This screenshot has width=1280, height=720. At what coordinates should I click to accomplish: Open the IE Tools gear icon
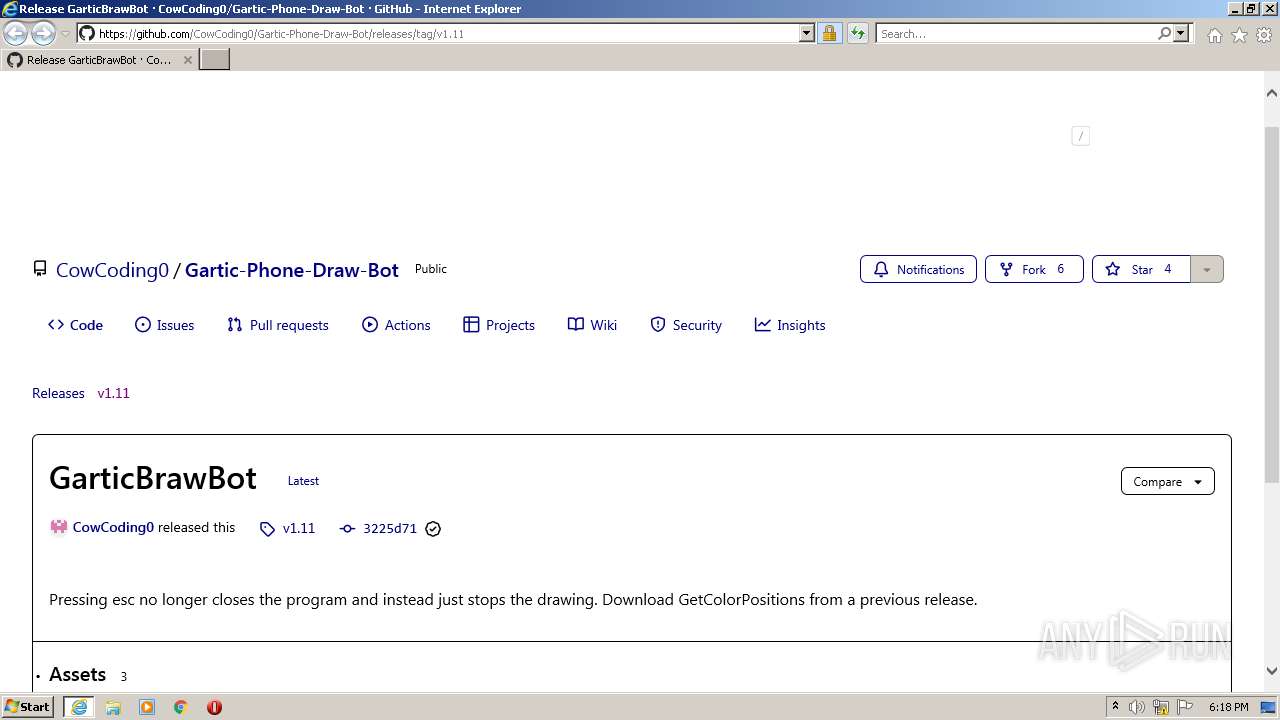(1264, 35)
